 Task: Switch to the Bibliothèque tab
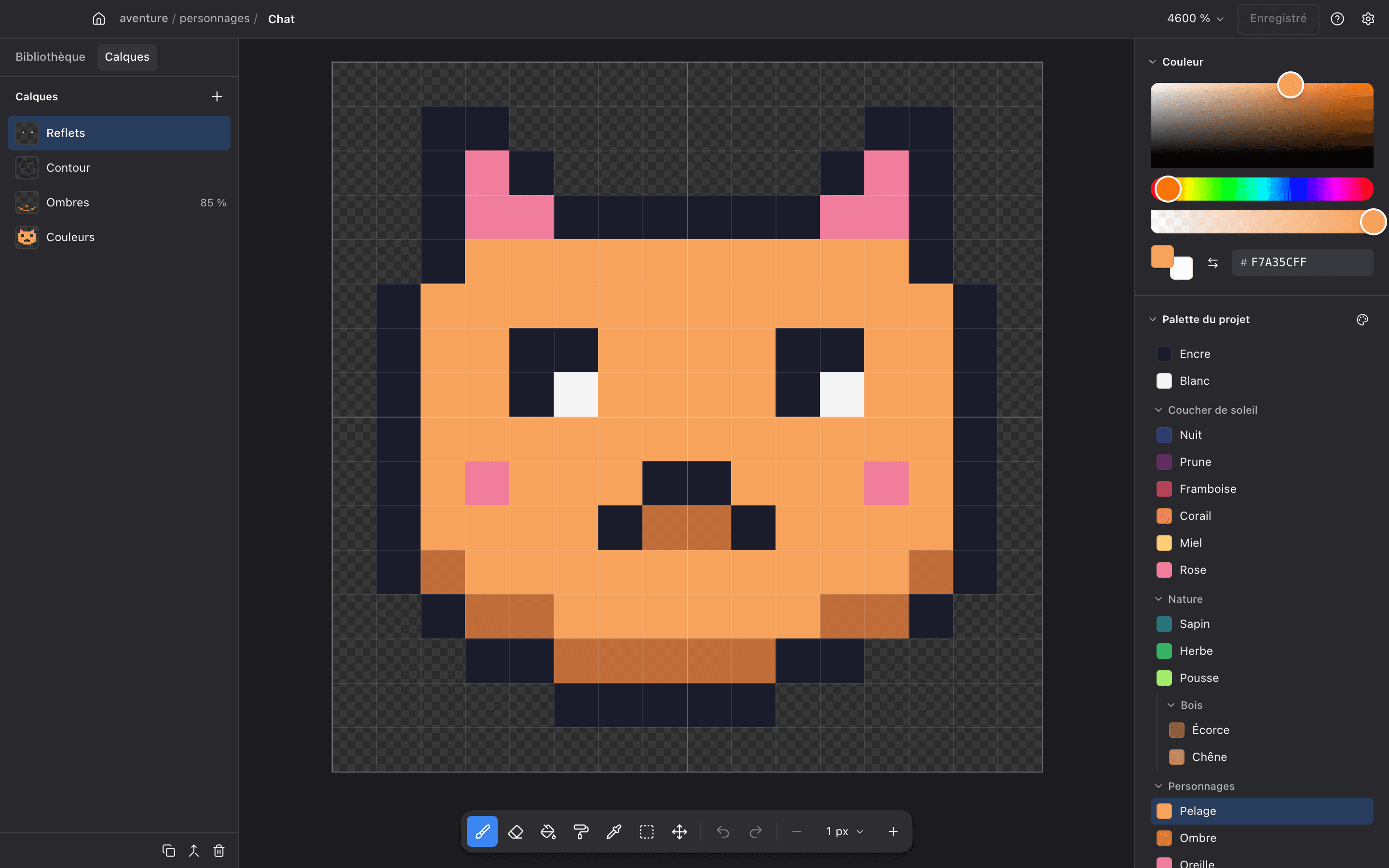[x=51, y=57]
